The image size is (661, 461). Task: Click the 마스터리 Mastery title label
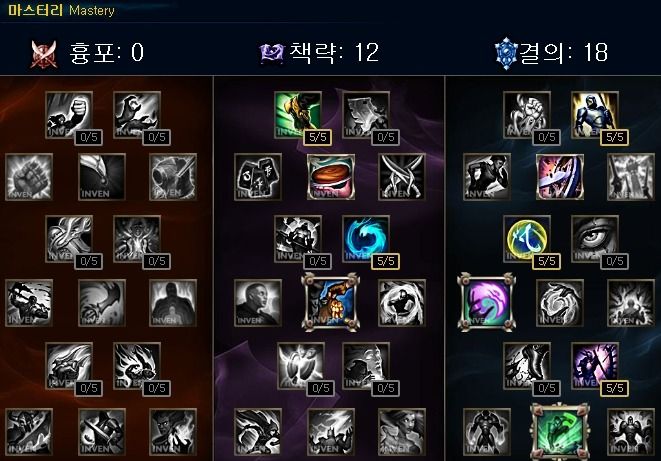click(x=61, y=10)
